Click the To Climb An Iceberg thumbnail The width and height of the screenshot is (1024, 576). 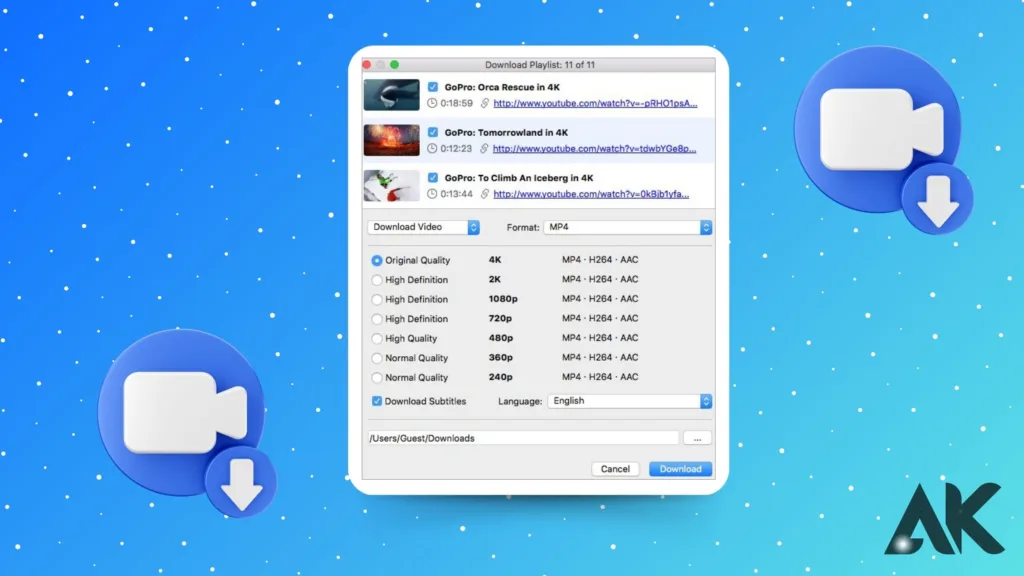391,185
